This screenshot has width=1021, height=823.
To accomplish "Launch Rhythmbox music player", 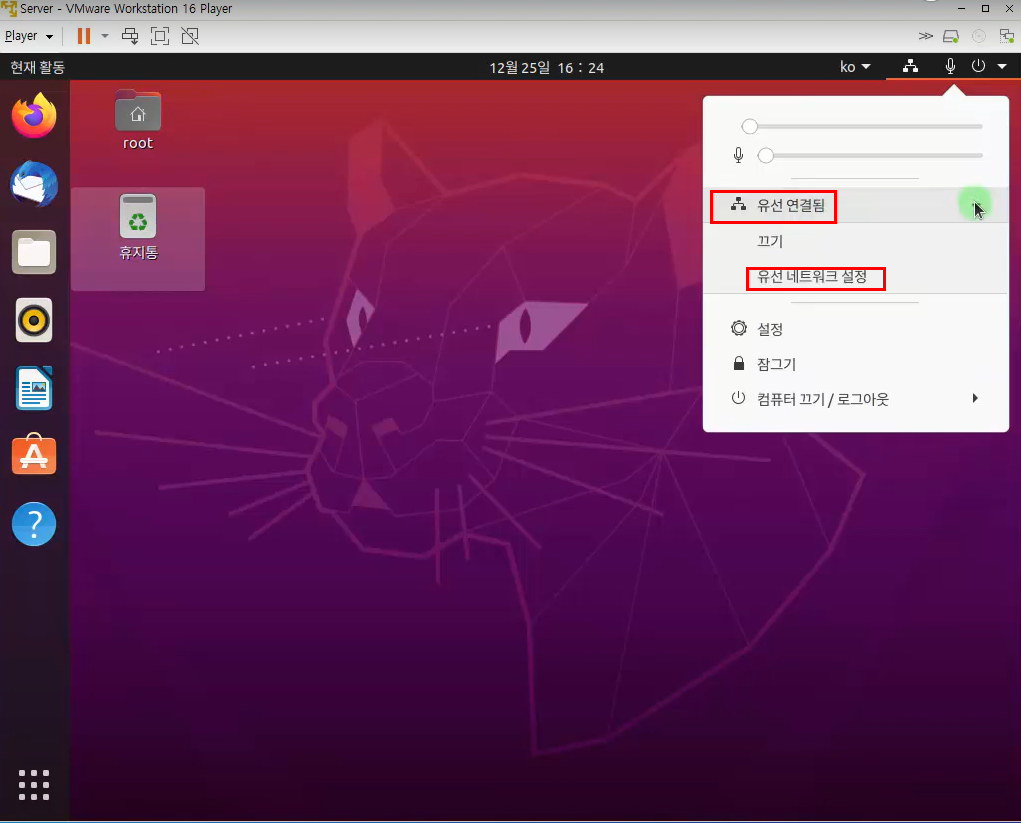I will click(34, 320).
